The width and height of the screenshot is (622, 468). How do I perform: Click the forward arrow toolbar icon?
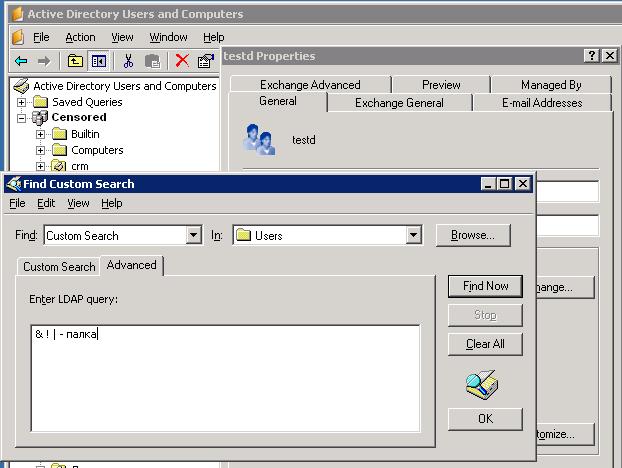point(44,61)
